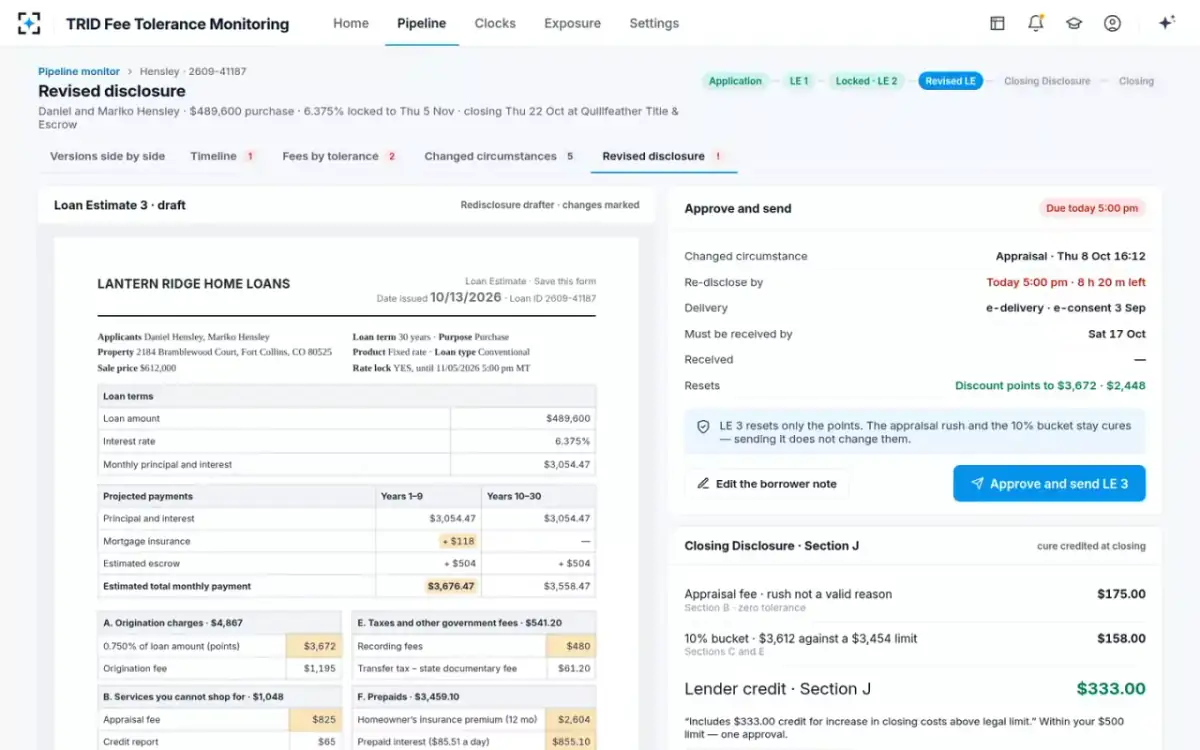Click the Hensley 2609-41187 breadcrumb
1200x750 pixels.
pyautogui.click(x=193, y=71)
